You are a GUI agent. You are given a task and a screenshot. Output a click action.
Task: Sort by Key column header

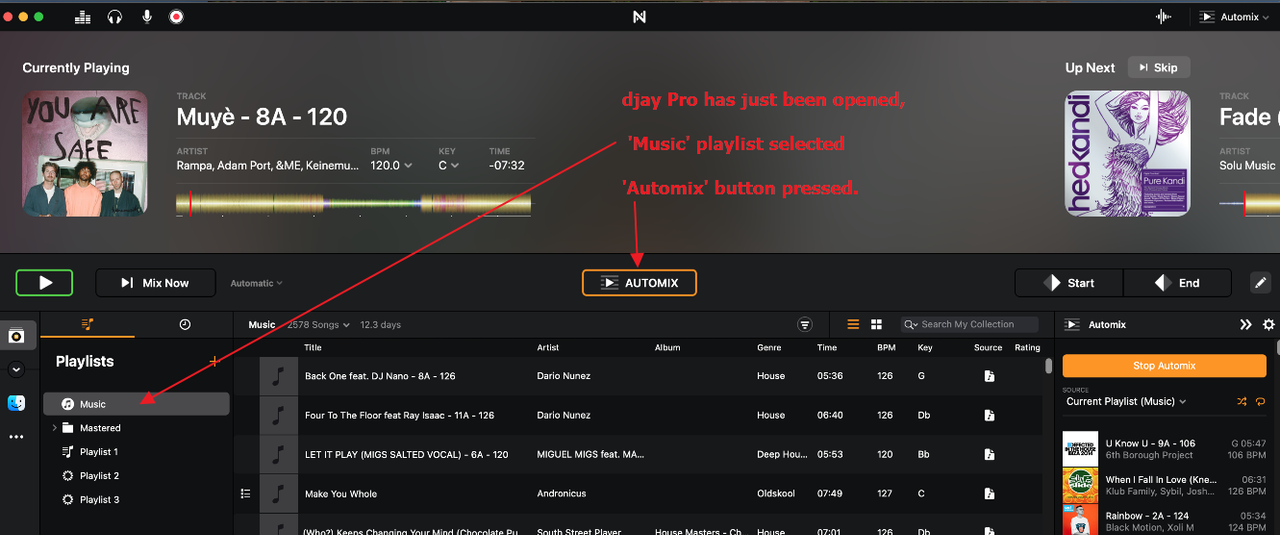pos(924,348)
